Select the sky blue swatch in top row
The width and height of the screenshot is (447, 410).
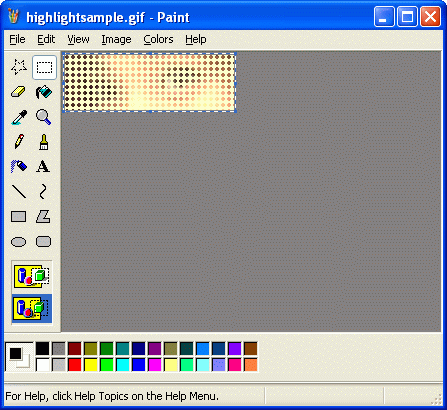(203, 349)
